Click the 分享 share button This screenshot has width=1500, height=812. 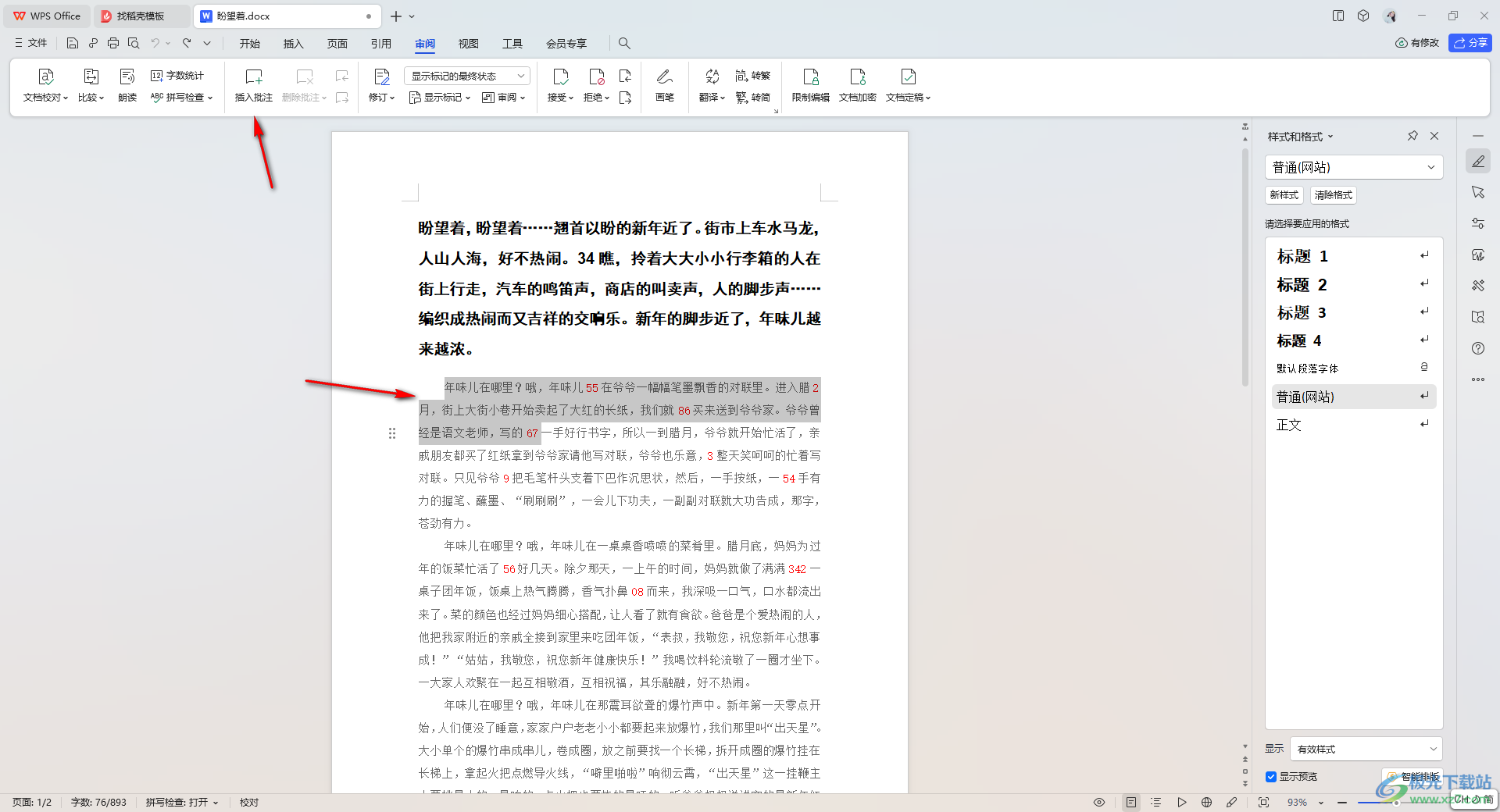[x=1470, y=43]
